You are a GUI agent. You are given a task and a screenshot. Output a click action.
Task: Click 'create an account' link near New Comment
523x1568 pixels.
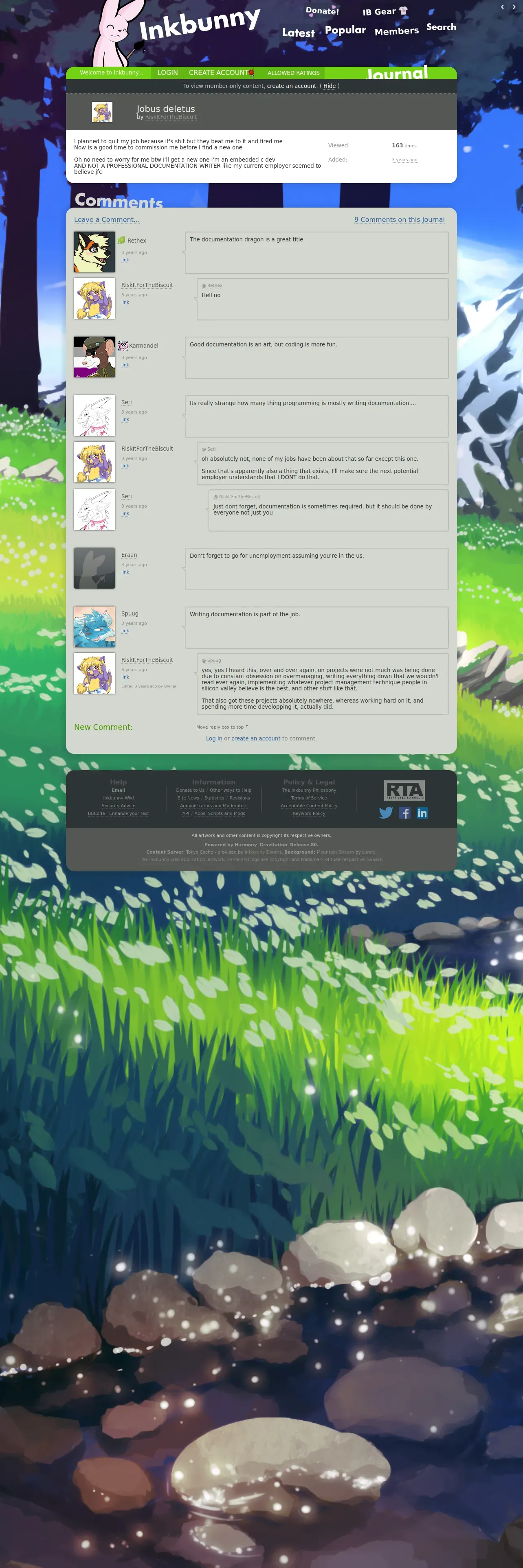256,738
